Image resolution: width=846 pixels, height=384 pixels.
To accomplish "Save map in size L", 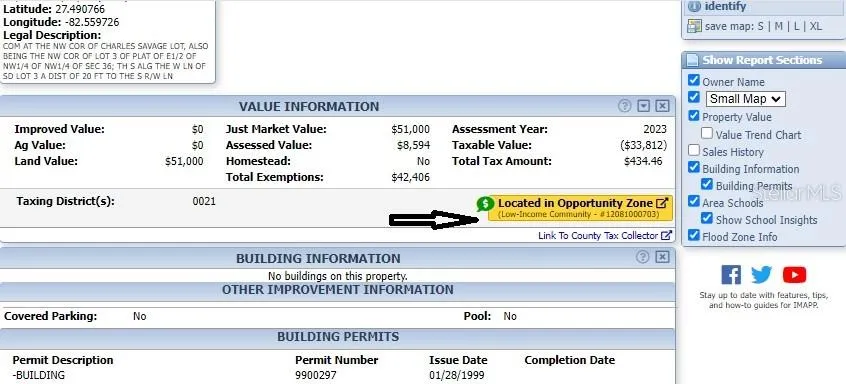I will (796, 26).
